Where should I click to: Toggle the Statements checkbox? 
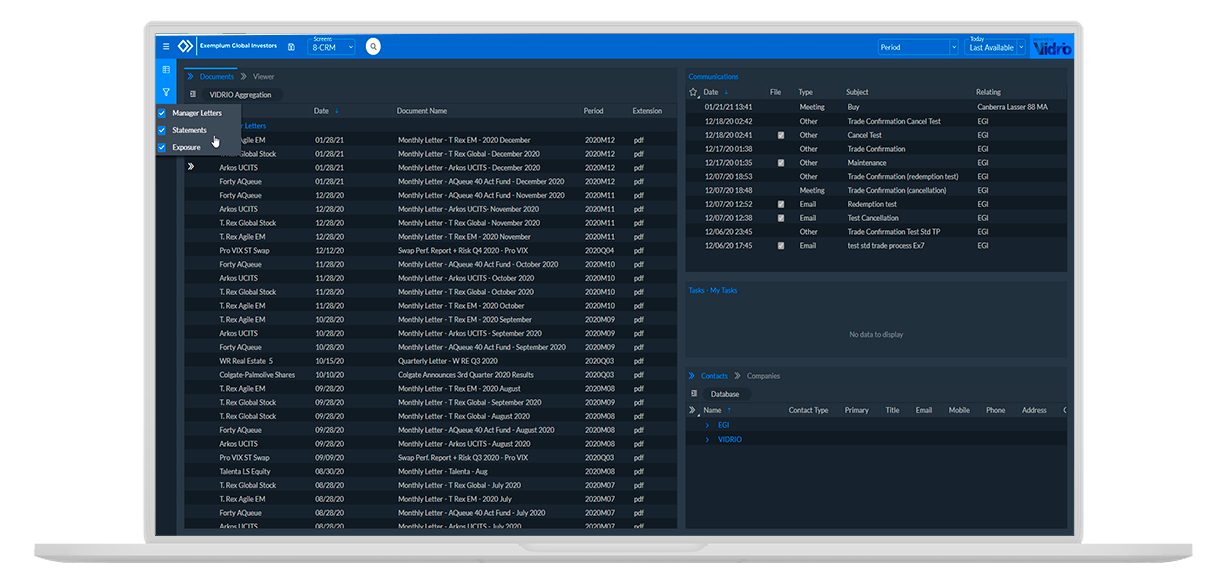pyautogui.click(x=162, y=130)
